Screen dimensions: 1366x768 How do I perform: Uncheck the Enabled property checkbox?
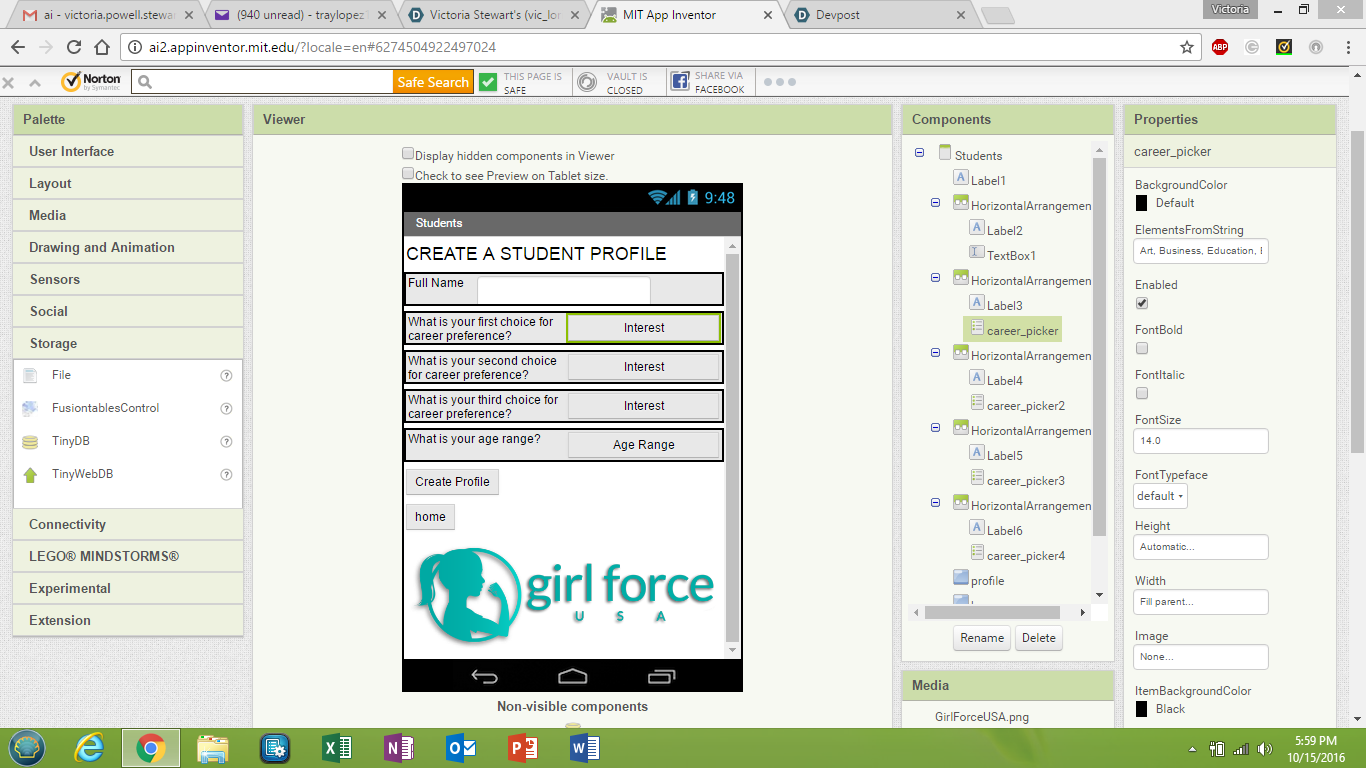click(x=1141, y=303)
